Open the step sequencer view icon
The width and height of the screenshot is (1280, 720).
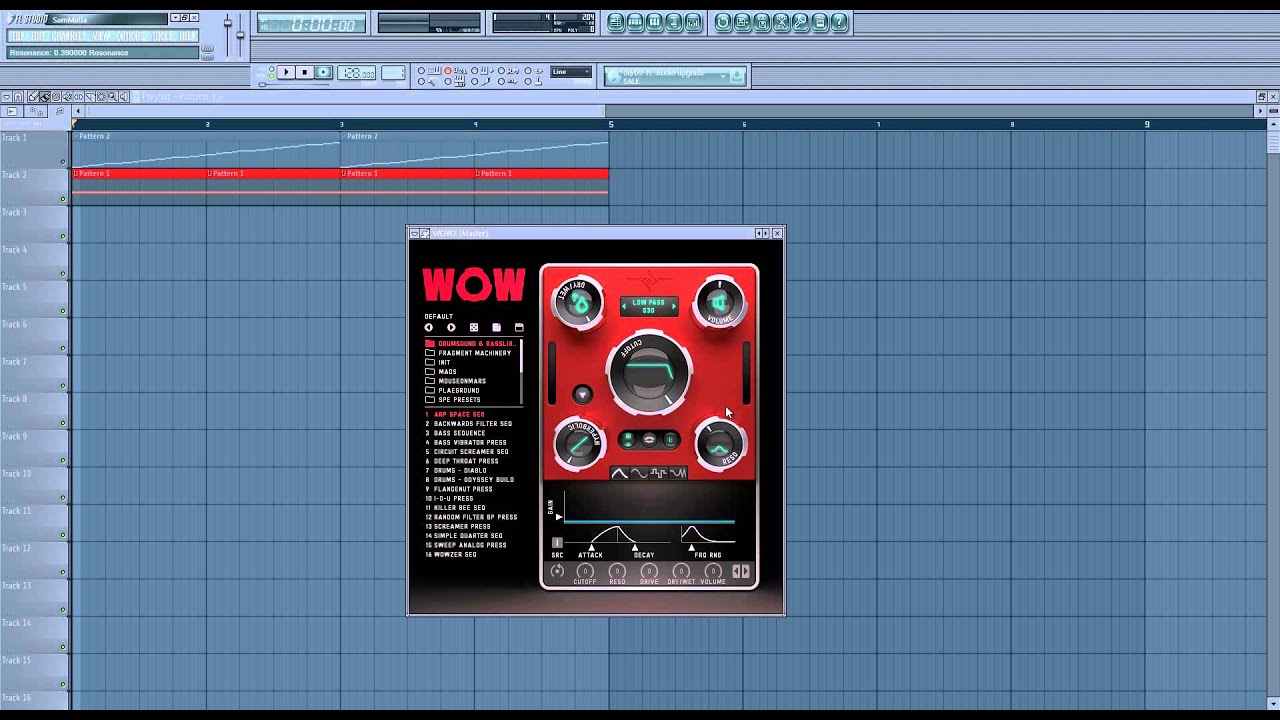635,22
